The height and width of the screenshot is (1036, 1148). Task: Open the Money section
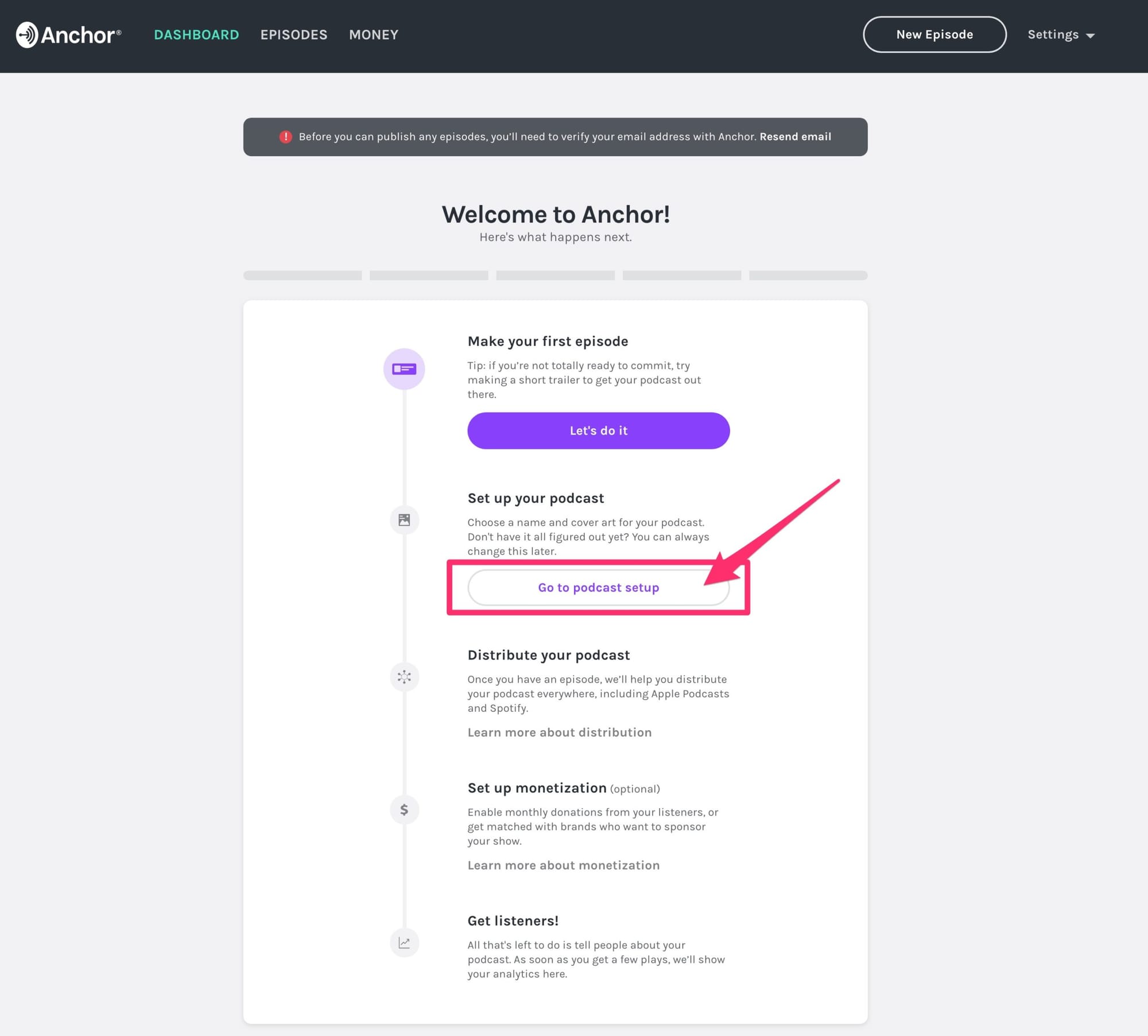(x=373, y=34)
